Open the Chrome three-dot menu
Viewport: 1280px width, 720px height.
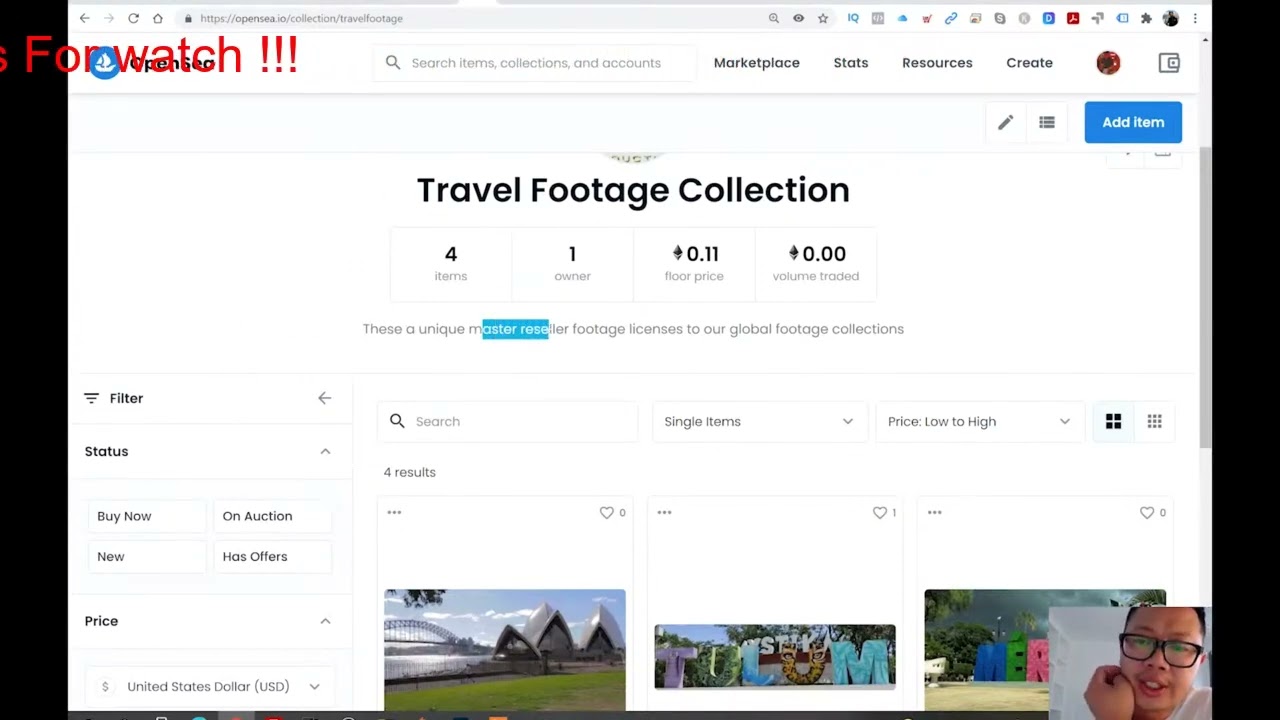pyautogui.click(x=1195, y=18)
